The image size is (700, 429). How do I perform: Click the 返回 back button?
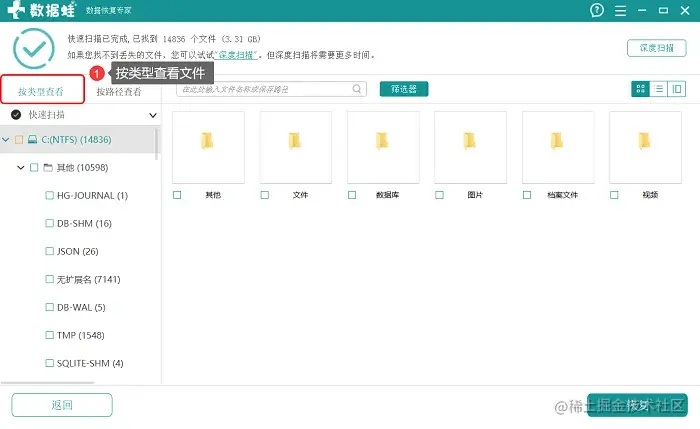pyautogui.click(x=62, y=405)
